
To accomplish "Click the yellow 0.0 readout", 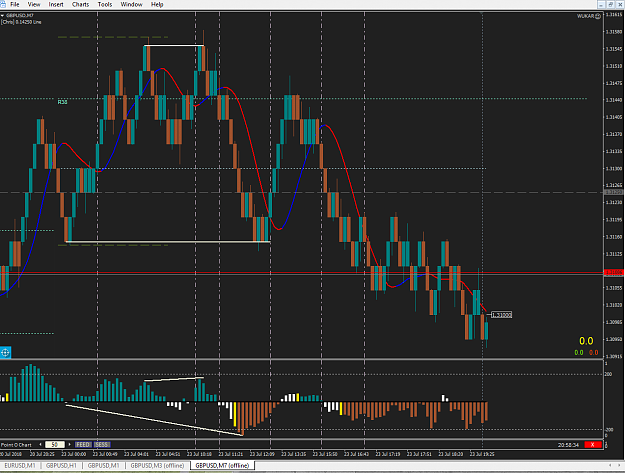I will tap(586, 341).
